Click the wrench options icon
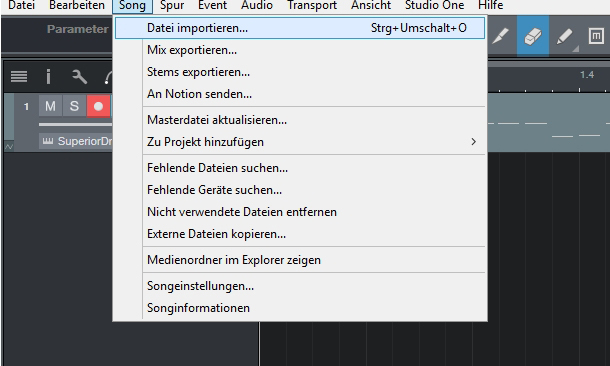 coord(79,77)
